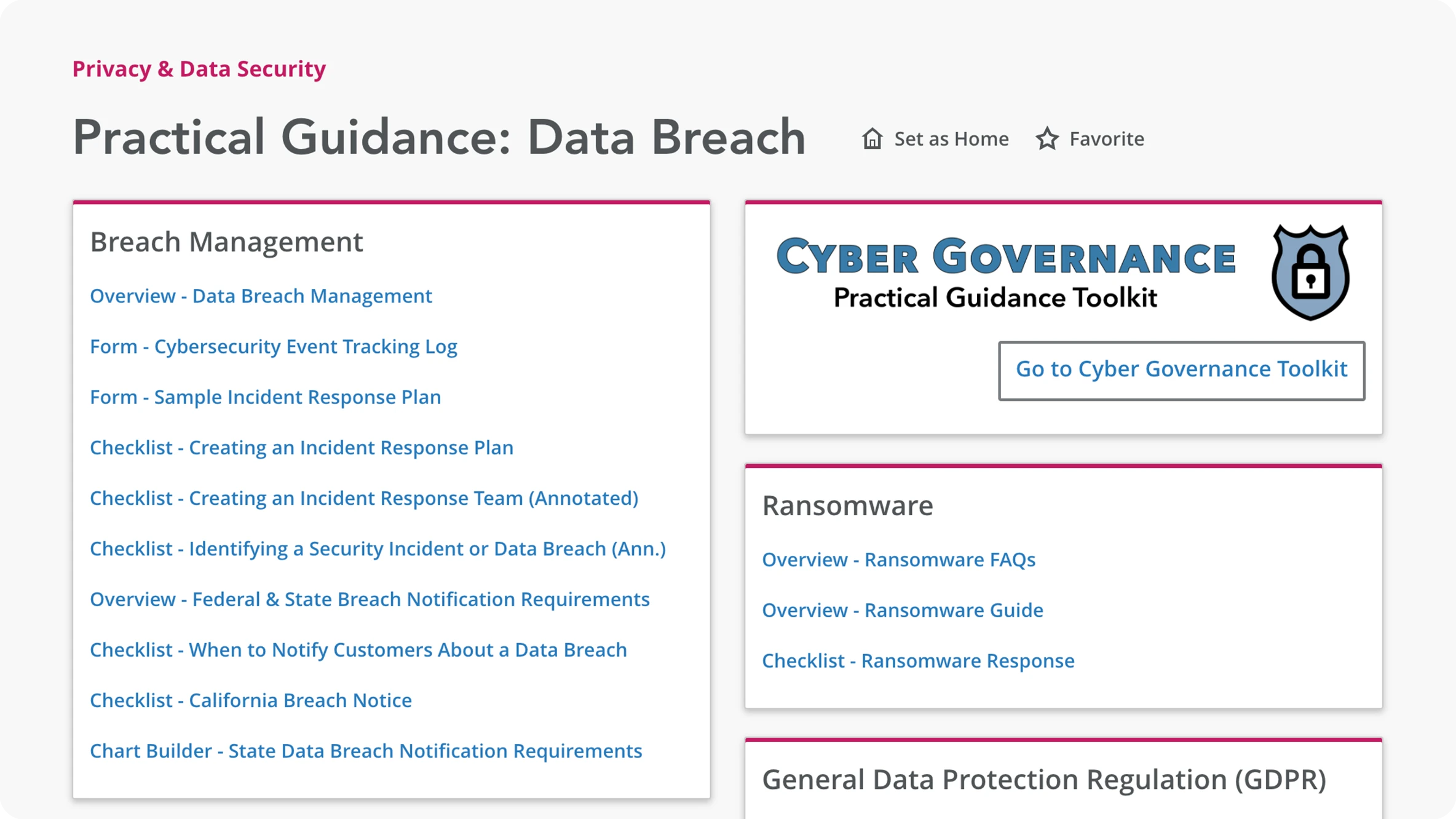1456x819 pixels.
Task: Click the Set as Home text label
Action: click(951, 139)
